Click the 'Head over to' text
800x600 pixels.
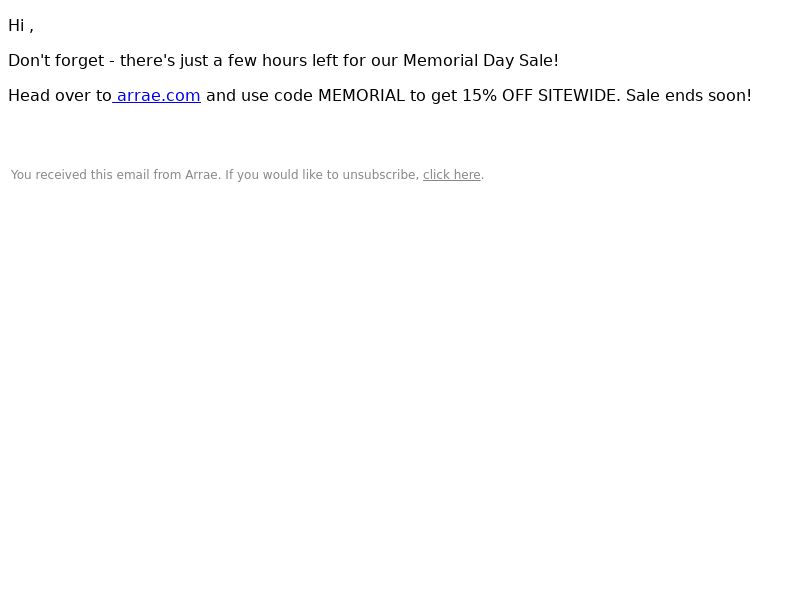pyautogui.click(x=60, y=95)
